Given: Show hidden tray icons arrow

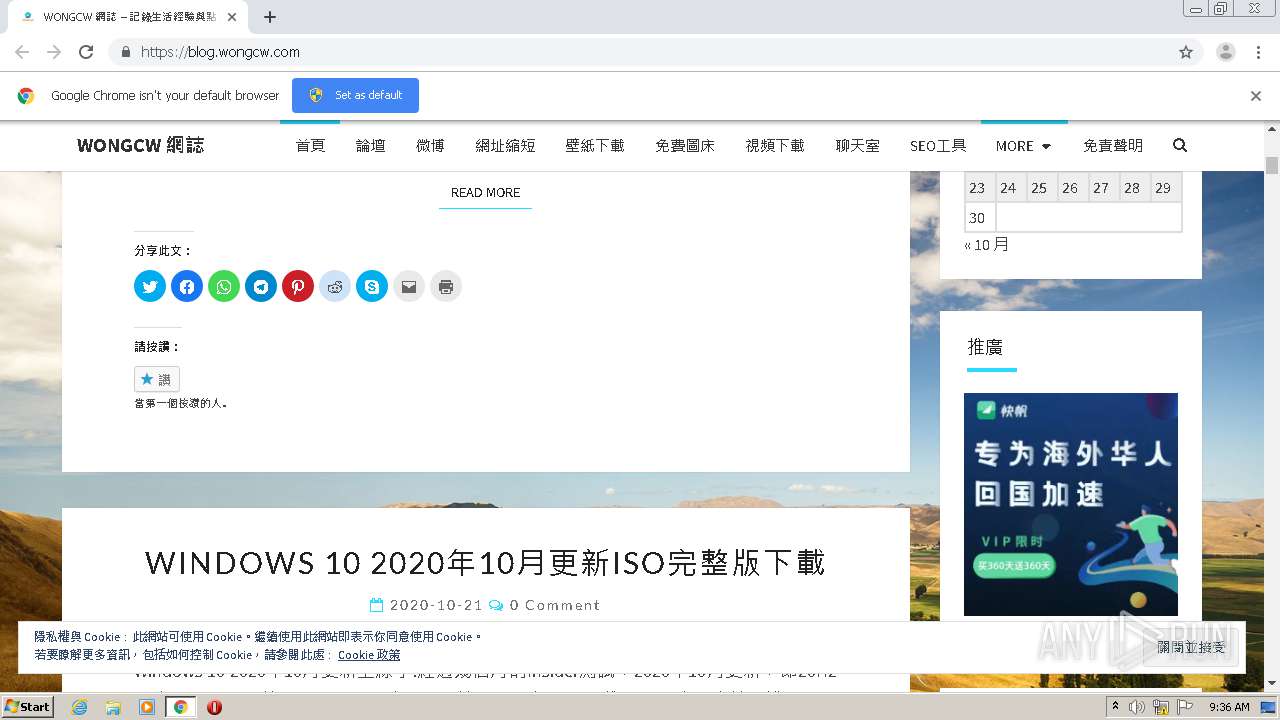Looking at the screenshot, I should 1115,707.
